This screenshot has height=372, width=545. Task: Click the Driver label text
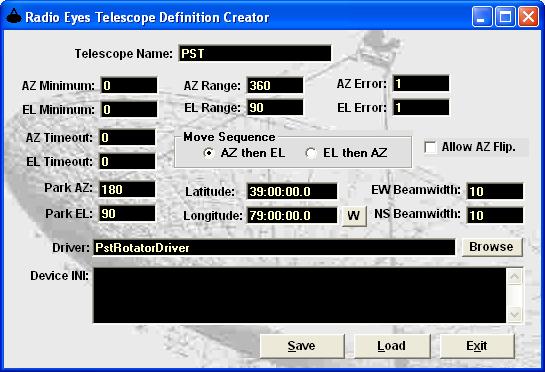pyautogui.click(x=71, y=248)
